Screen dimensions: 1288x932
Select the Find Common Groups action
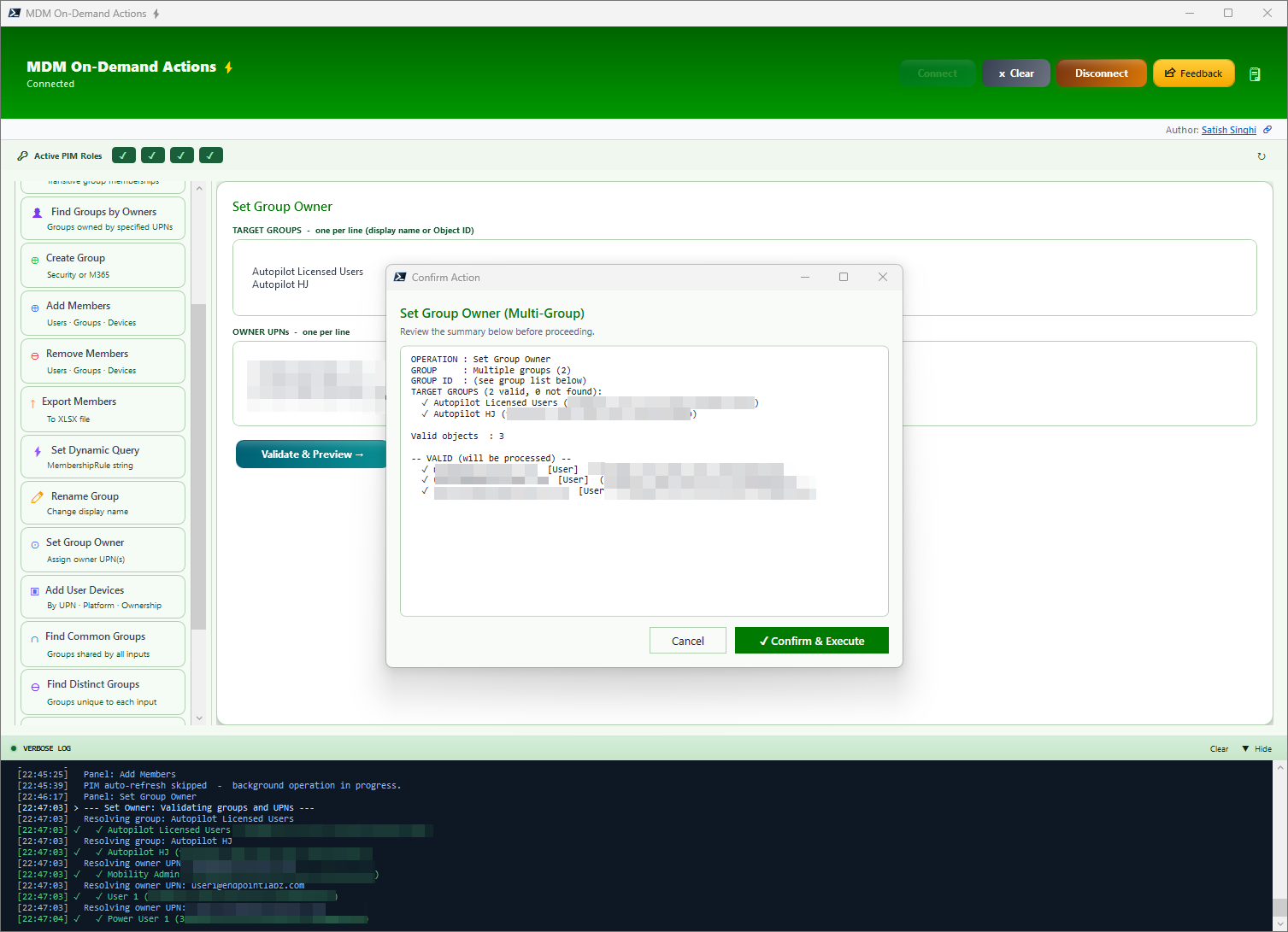tap(103, 643)
